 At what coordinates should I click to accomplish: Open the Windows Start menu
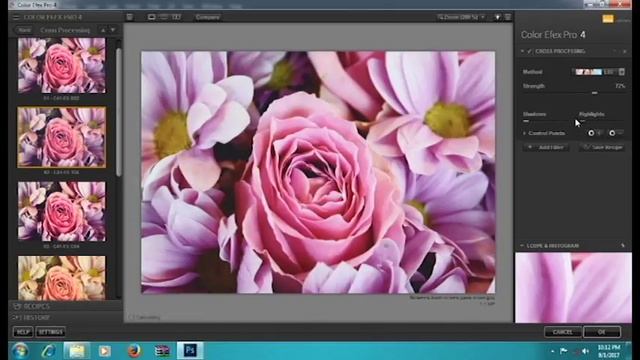click(19, 351)
